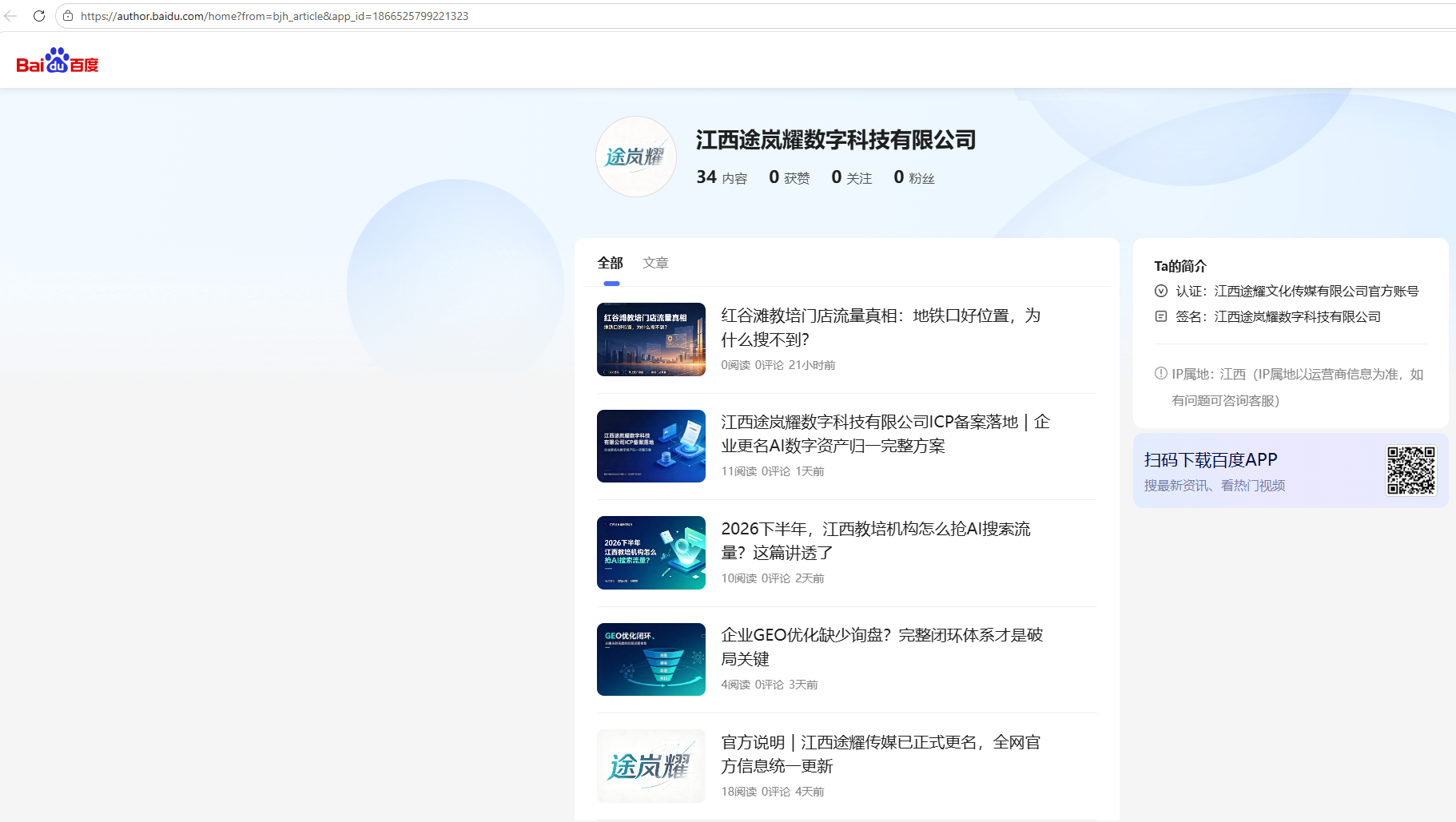Switch to the 文章 tab
Image resolution: width=1456 pixels, height=822 pixels.
[656, 263]
